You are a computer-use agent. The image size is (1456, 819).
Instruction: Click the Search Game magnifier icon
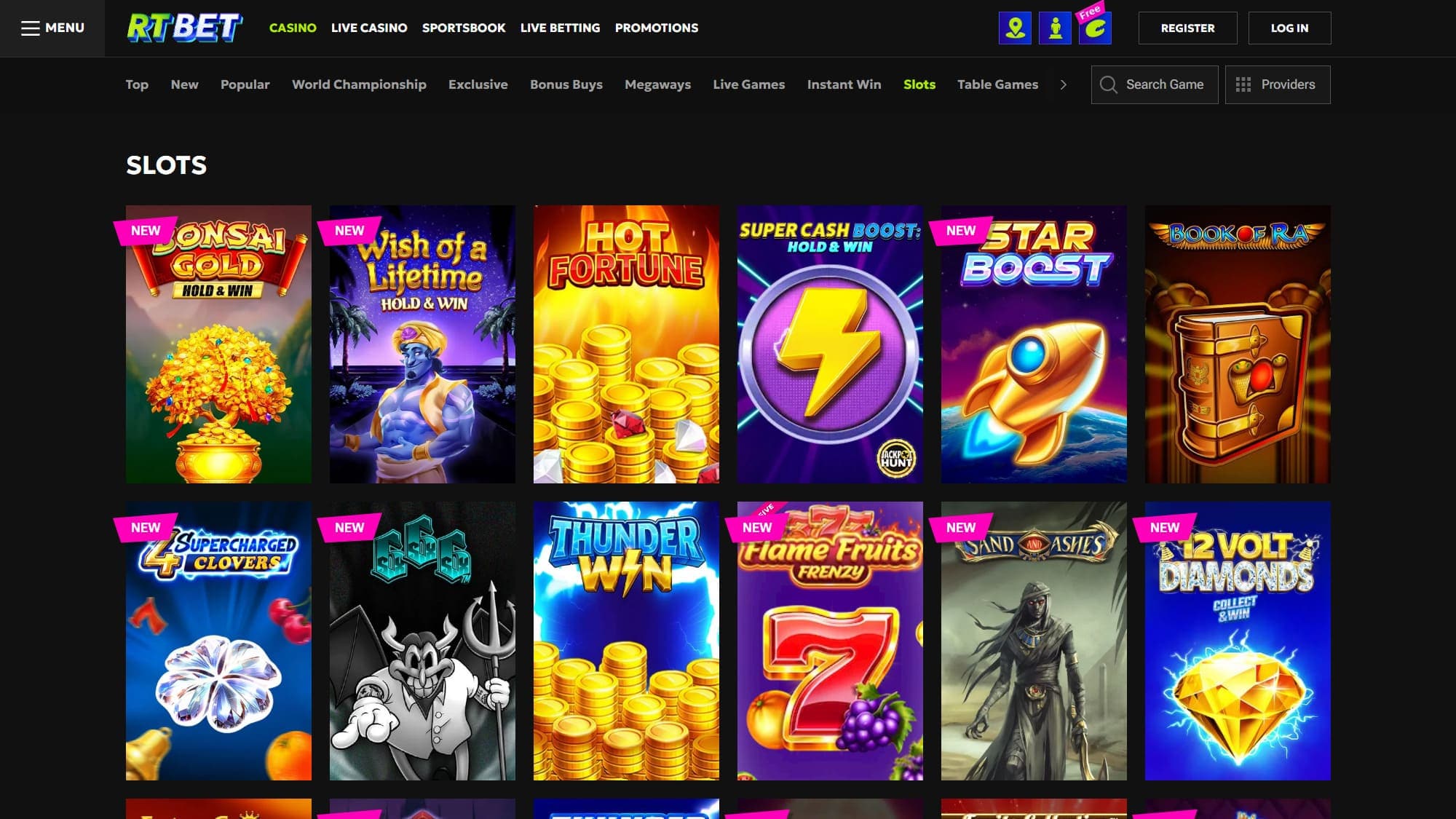[x=1109, y=84]
